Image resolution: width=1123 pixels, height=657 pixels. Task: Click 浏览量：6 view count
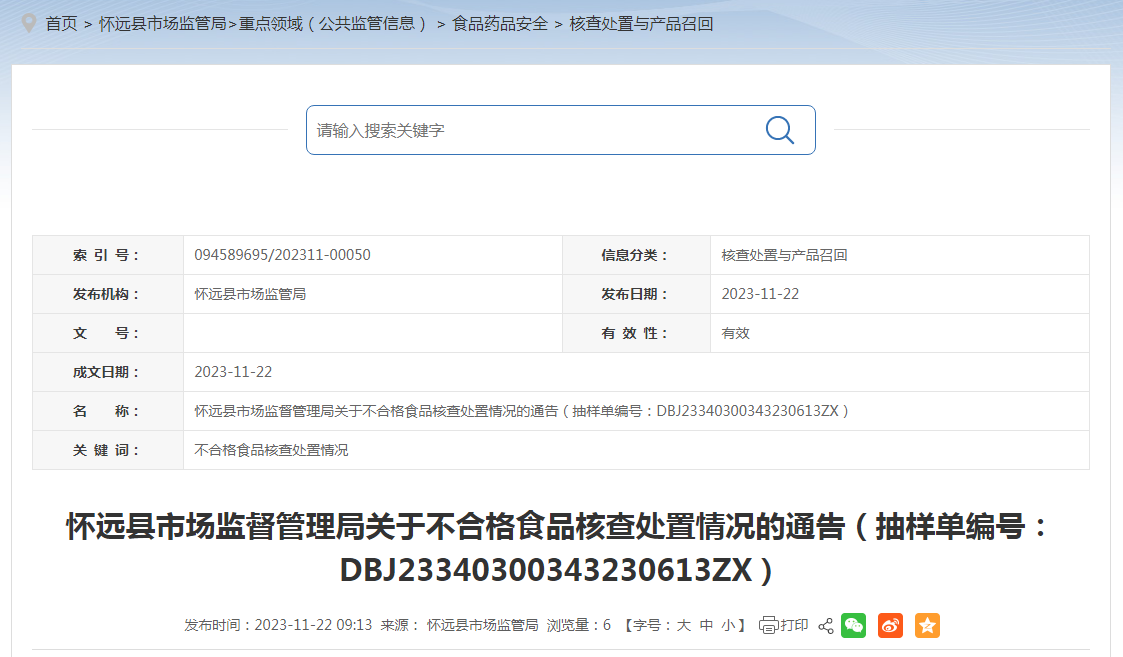579,625
